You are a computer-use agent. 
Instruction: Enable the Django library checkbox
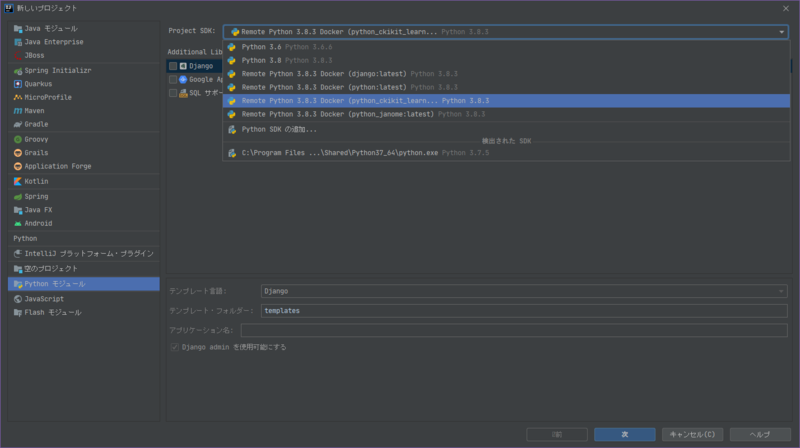(173, 66)
